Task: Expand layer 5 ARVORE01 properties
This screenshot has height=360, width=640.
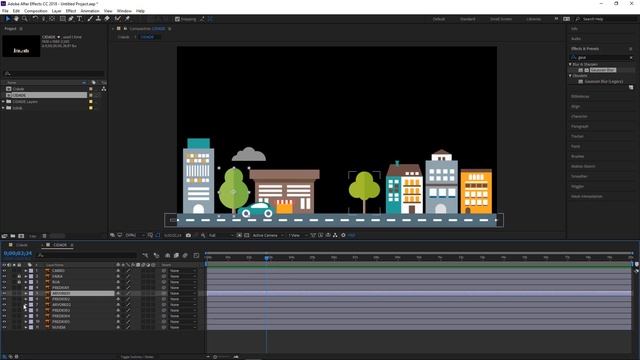Action: click(x=26, y=293)
